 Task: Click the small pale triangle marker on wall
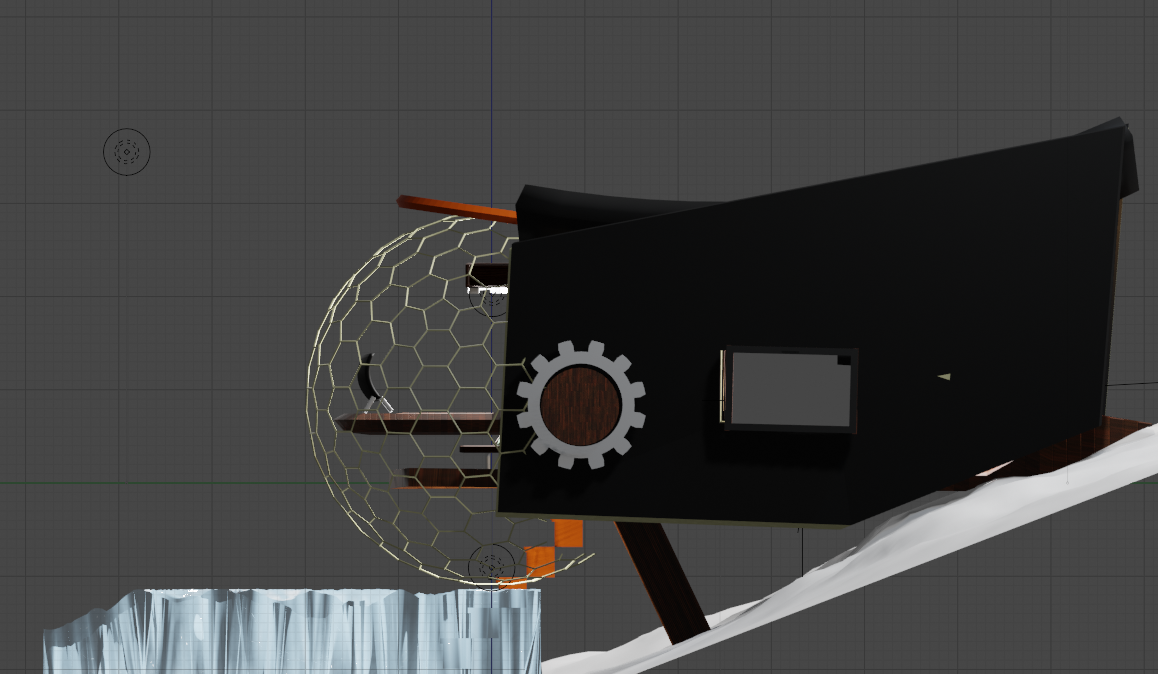pyautogui.click(x=943, y=377)
